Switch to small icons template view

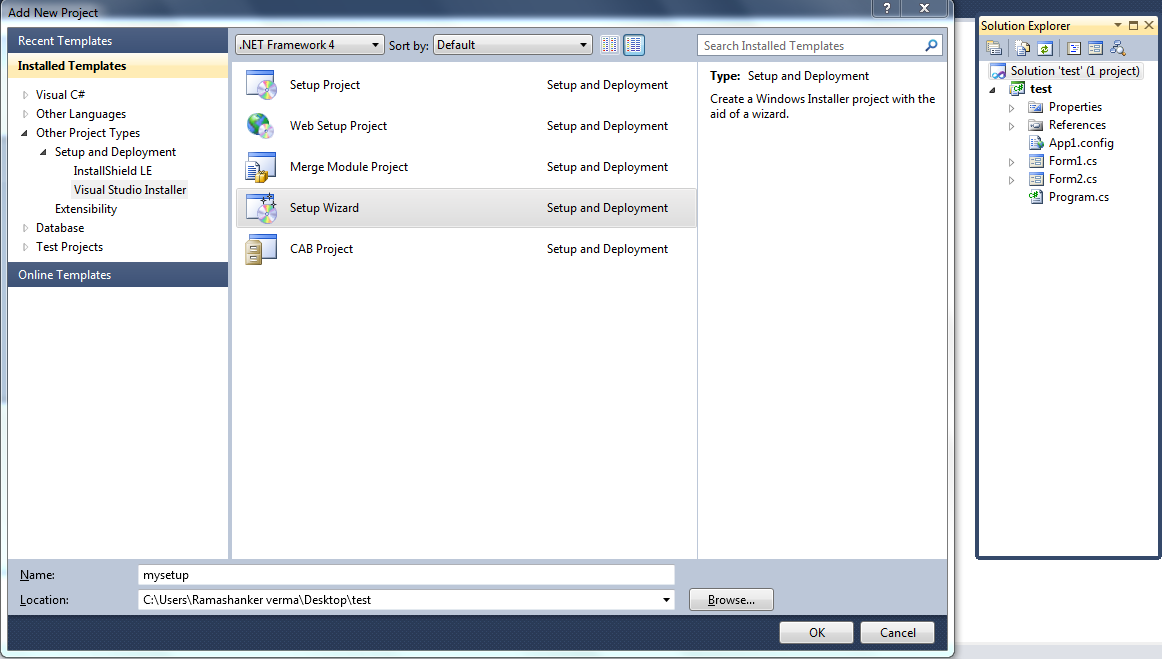coord(610,44)
